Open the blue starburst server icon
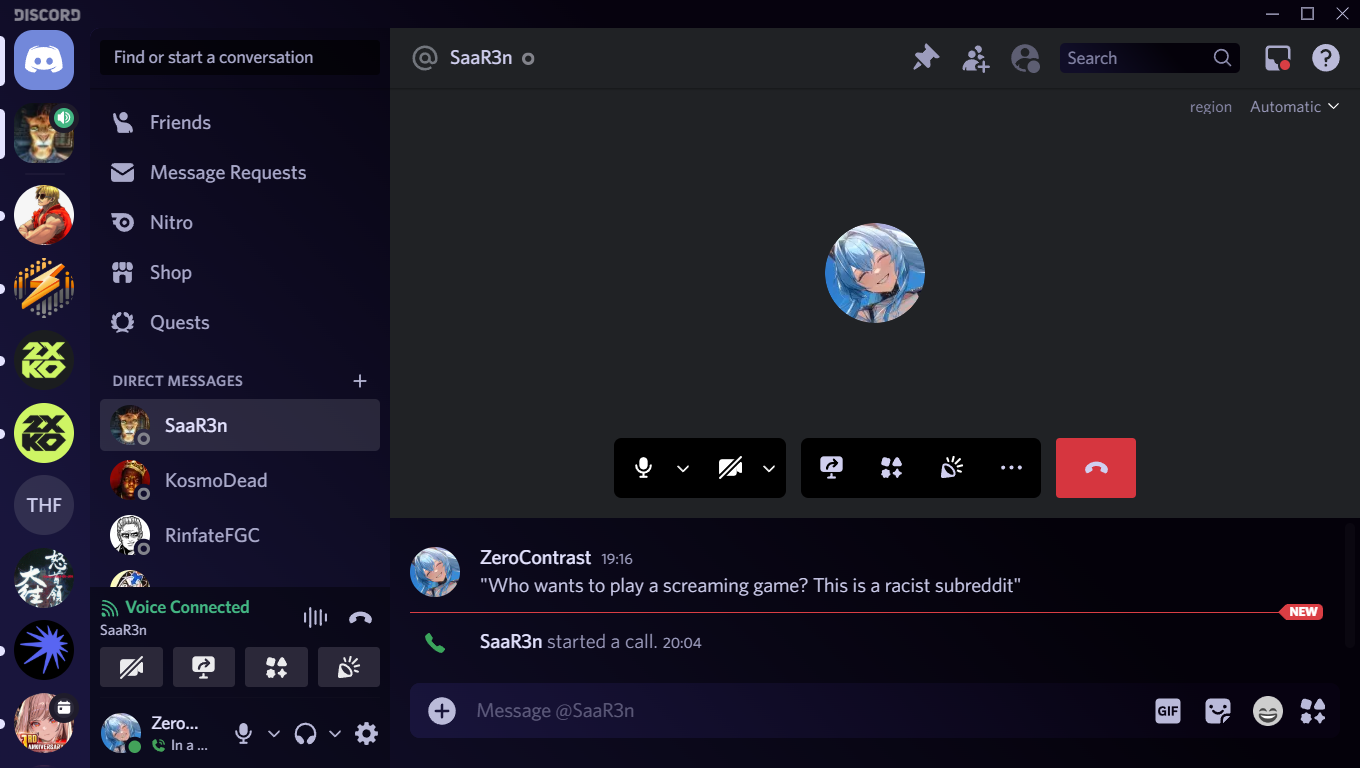 coord(44,650)
